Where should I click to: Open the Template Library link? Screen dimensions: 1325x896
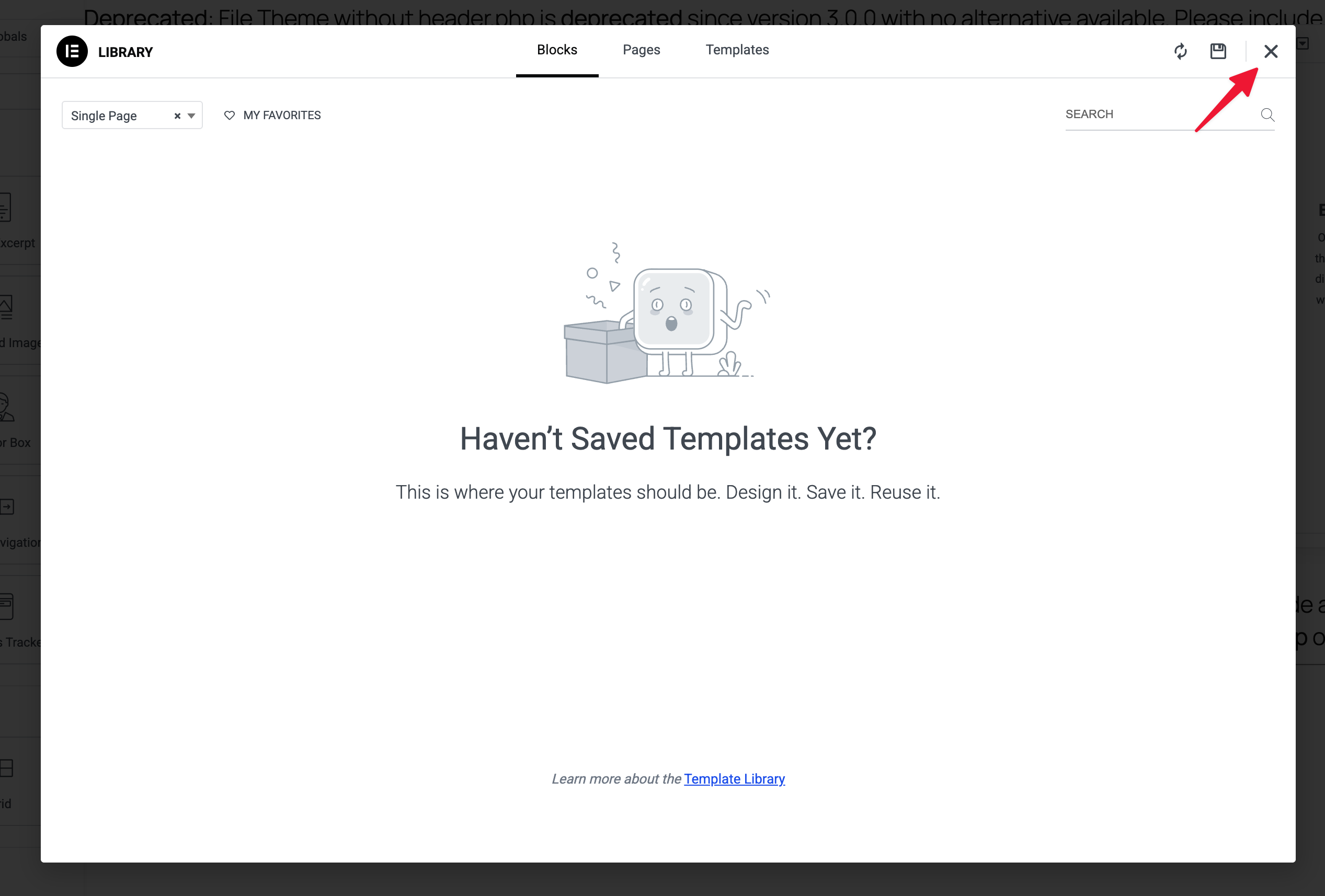(x=734, y=779)
